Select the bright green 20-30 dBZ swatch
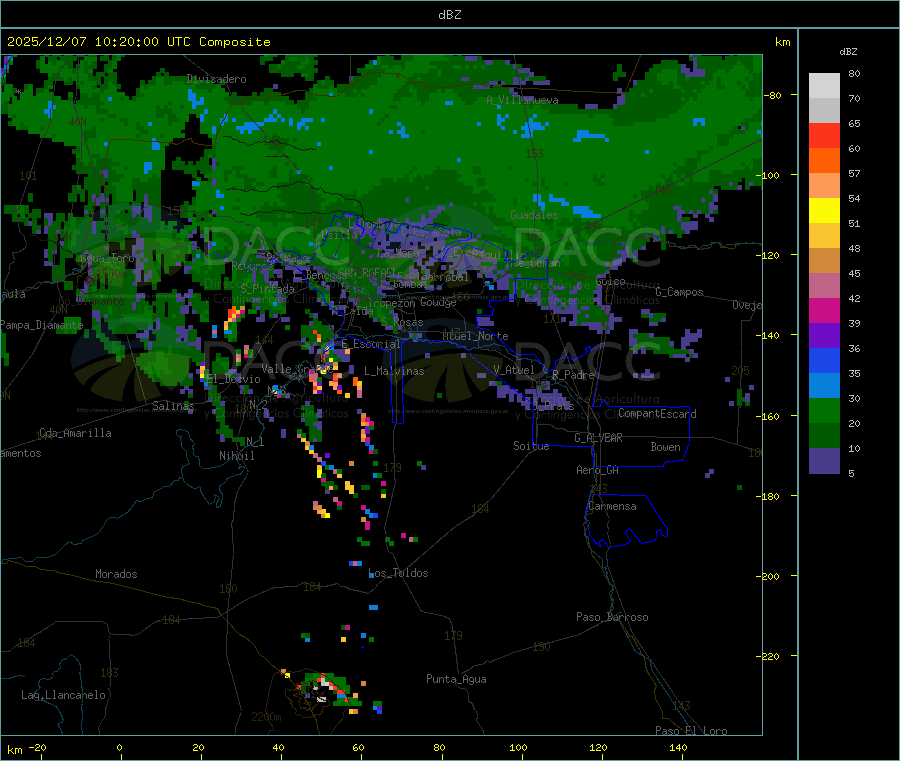 coord(824,411)
